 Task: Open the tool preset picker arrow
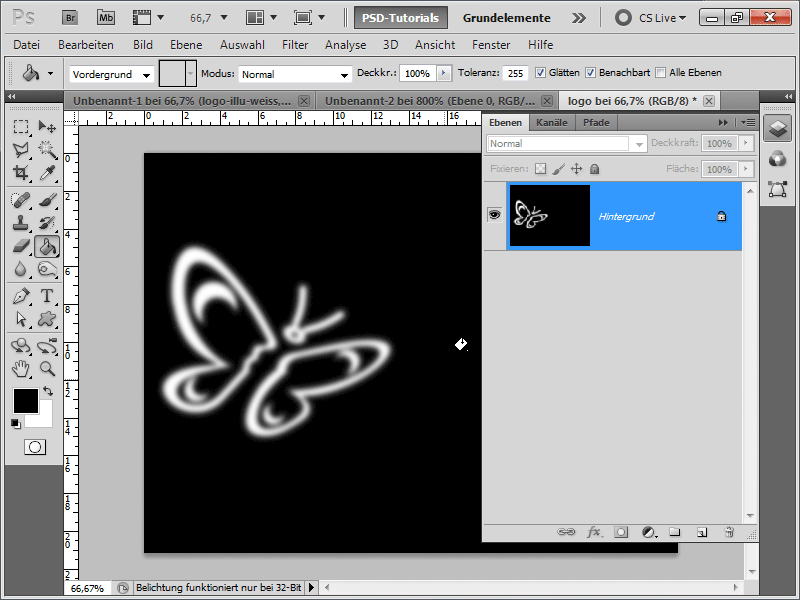50,73
